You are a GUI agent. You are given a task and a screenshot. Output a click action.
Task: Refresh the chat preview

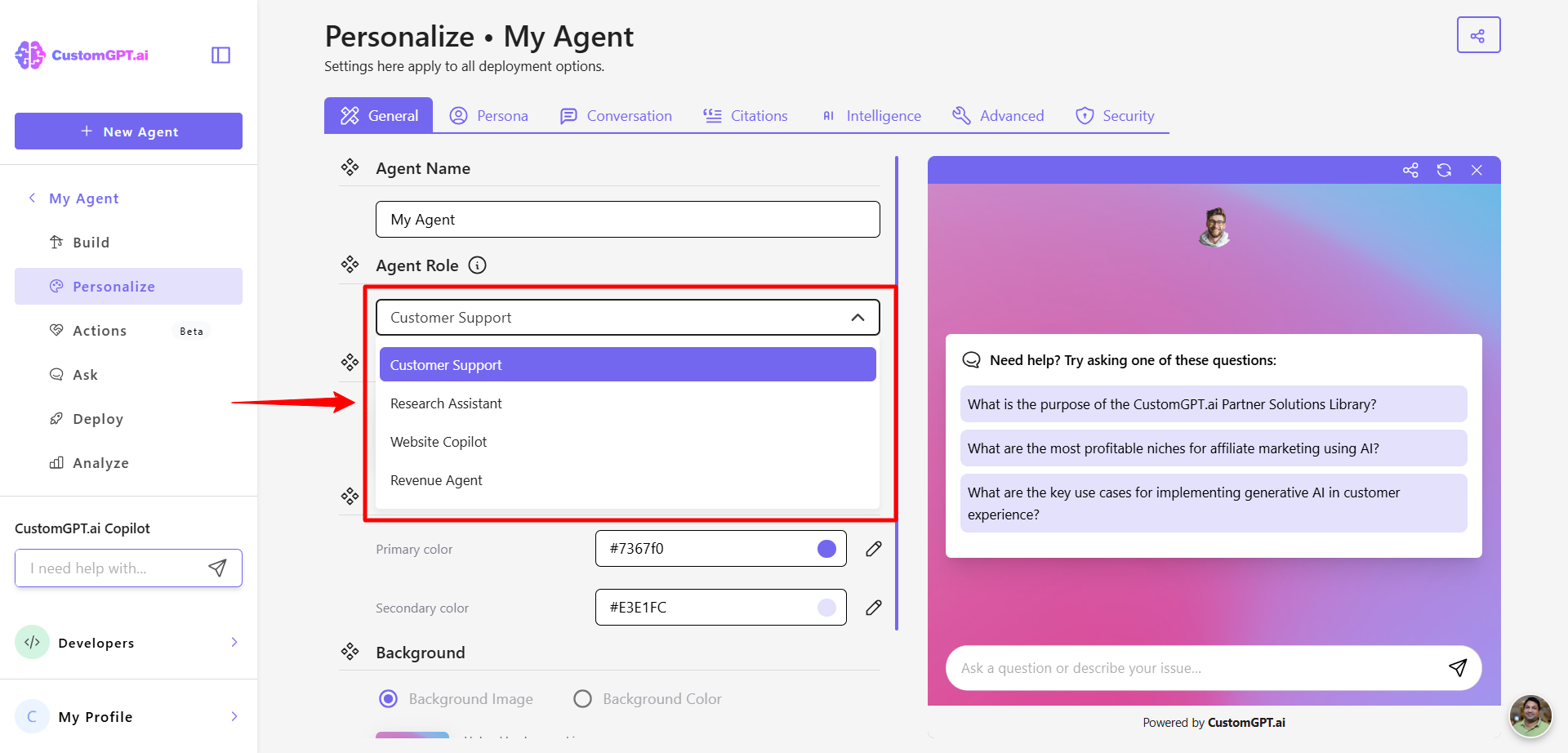[x=1444, y=170]
